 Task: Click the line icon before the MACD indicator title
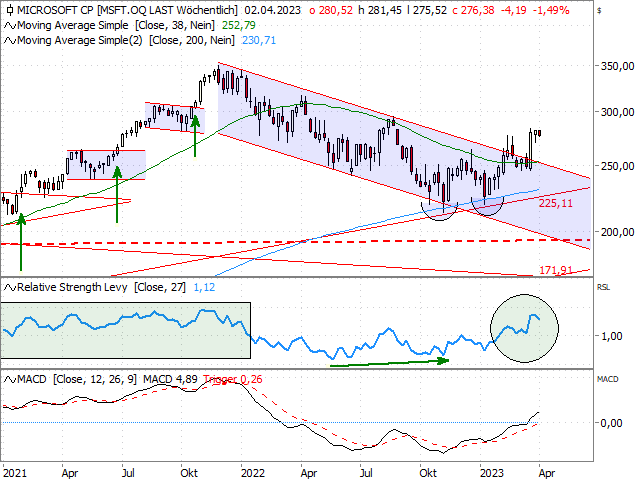point(9,380)
